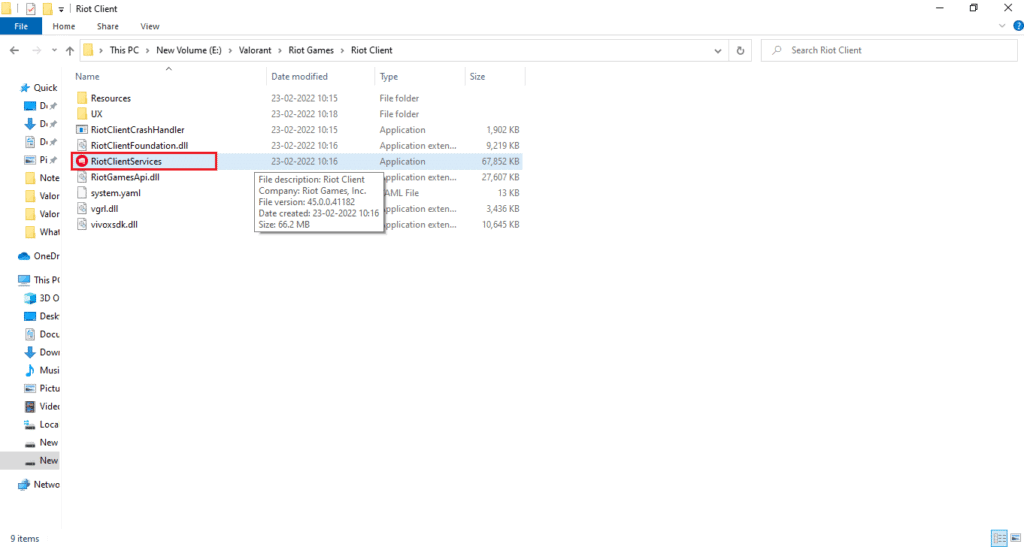Click the Forward navigation arrow
1024x547 pixels.
(x=37, y=50)
